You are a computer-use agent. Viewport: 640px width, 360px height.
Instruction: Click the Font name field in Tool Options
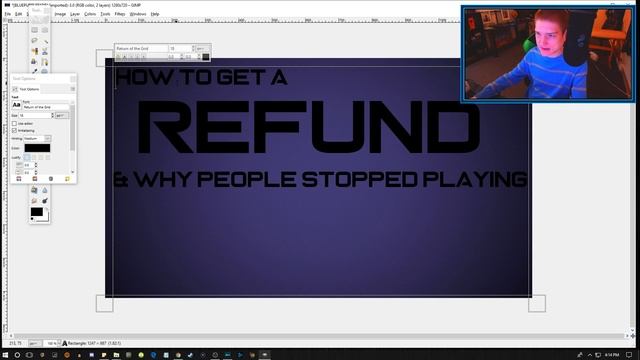[46, 107]
